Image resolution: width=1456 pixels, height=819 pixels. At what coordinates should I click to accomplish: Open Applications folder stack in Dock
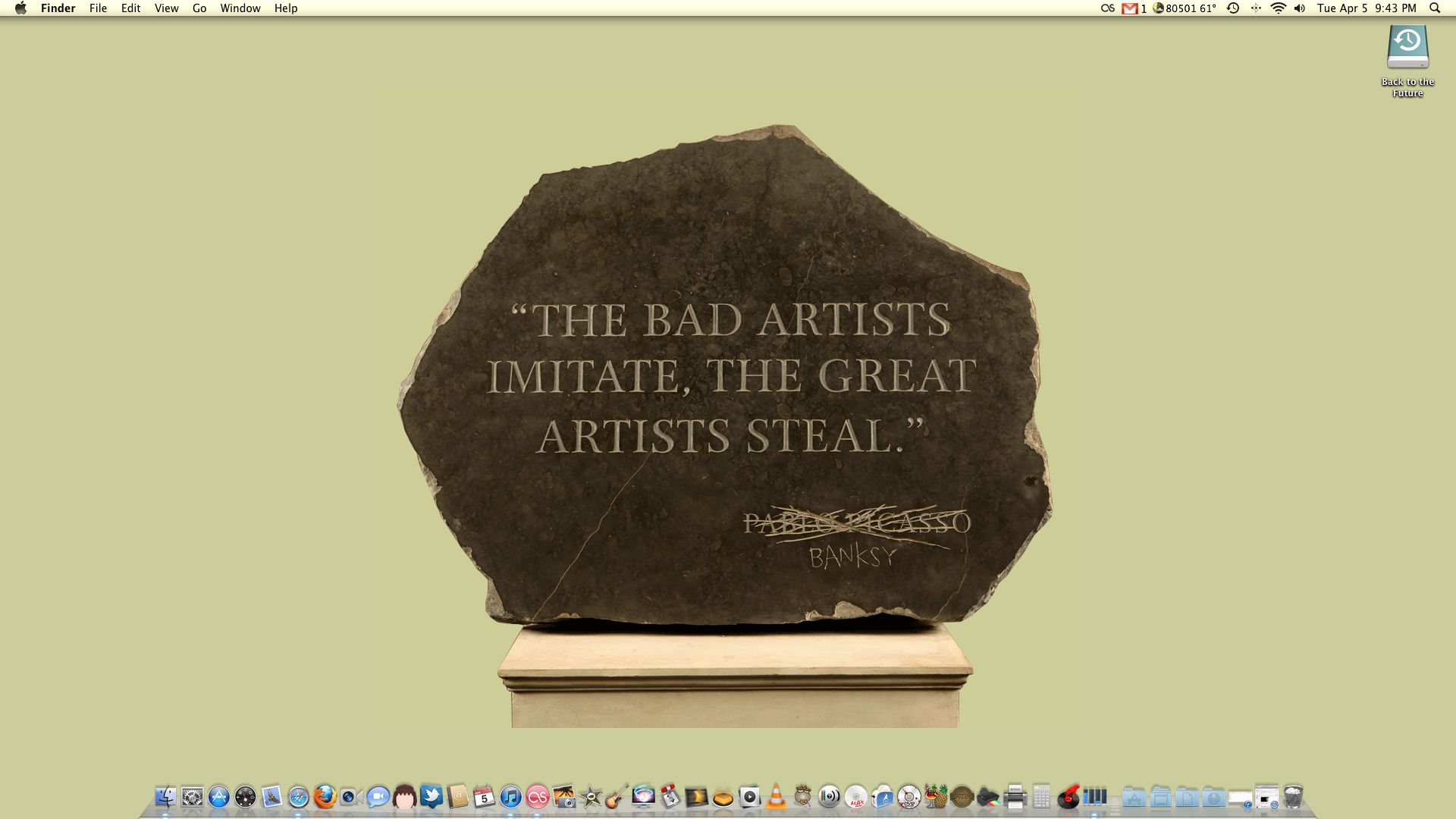click(x=1134, y=797)
